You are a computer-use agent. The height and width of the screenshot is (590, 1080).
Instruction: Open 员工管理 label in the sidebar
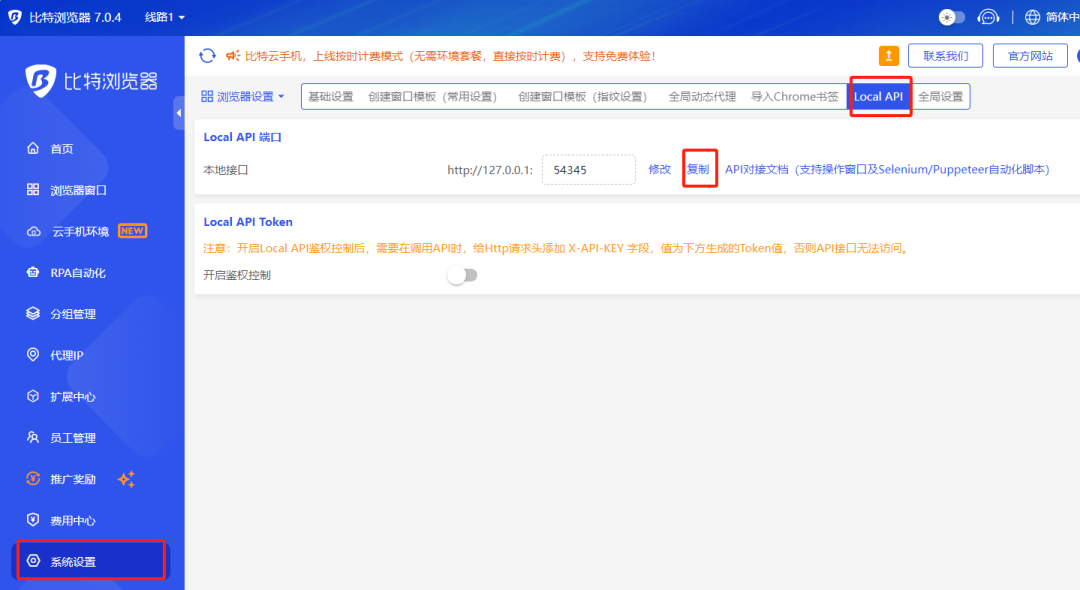73,438
